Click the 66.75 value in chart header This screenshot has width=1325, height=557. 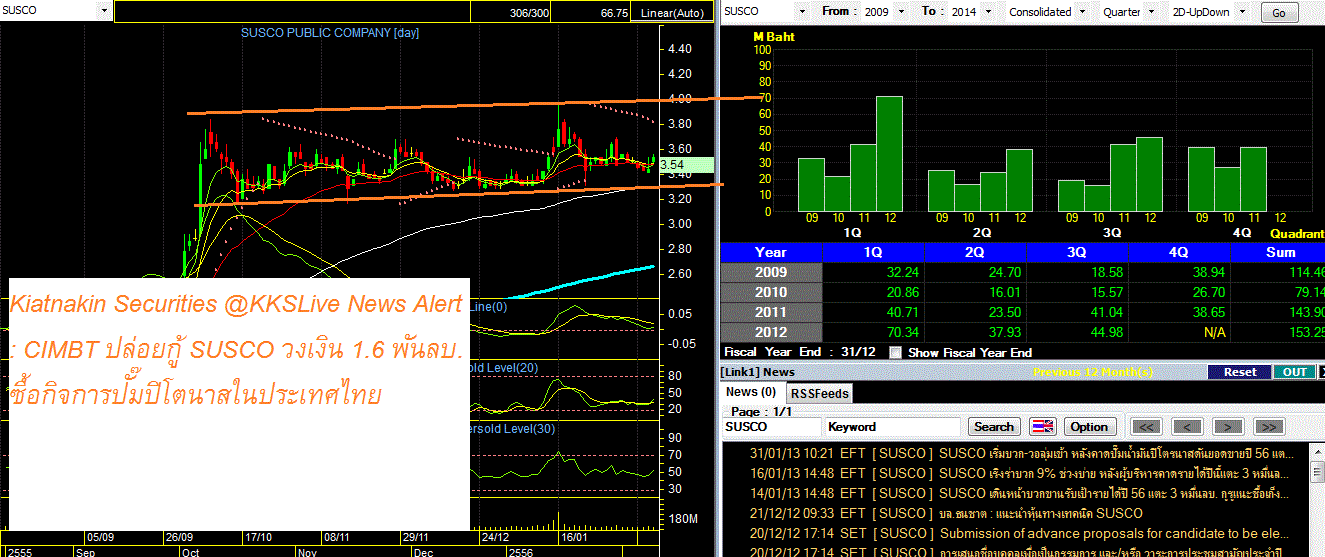(614, 13)
